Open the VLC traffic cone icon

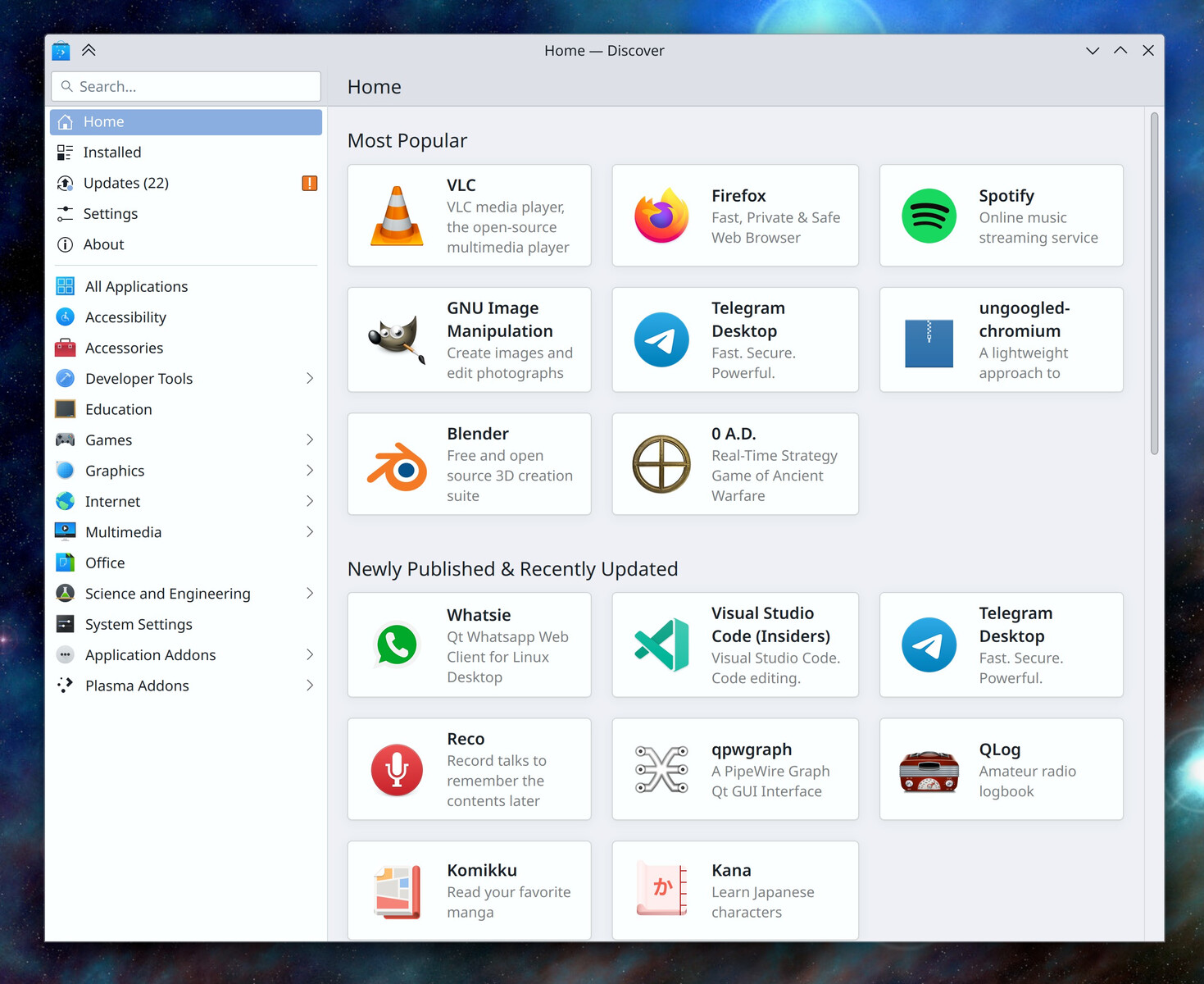click(397, 216)
